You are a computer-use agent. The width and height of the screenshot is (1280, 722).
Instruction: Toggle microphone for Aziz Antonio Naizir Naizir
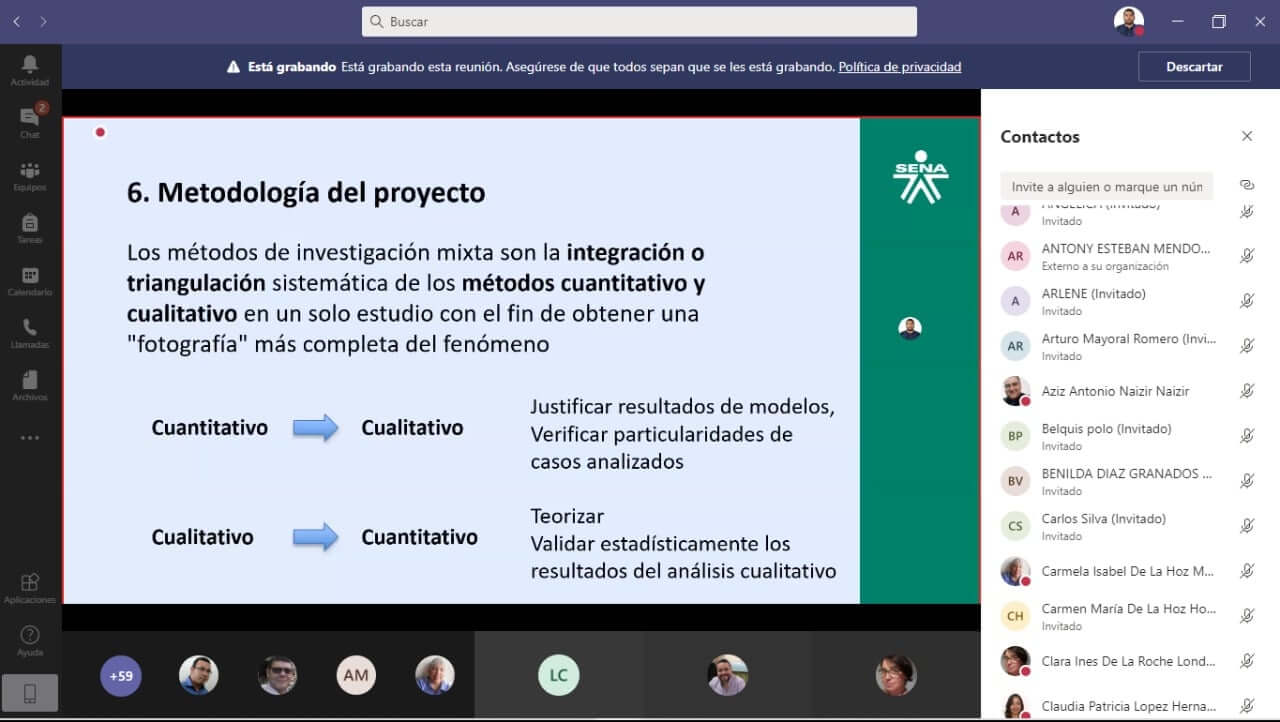[x=1247, y=391]
